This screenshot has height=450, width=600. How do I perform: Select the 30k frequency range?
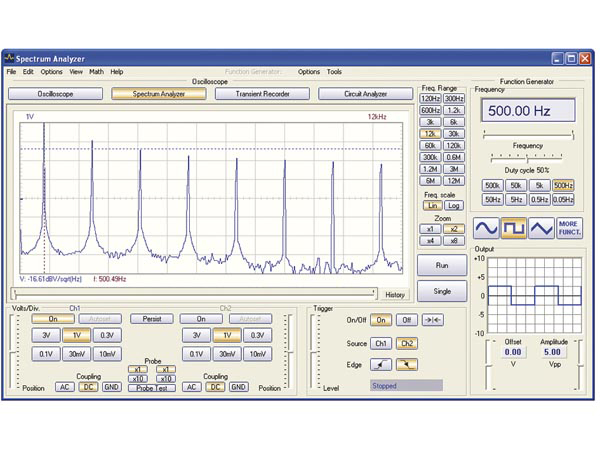pyautogui.click(x=454, y=134)
